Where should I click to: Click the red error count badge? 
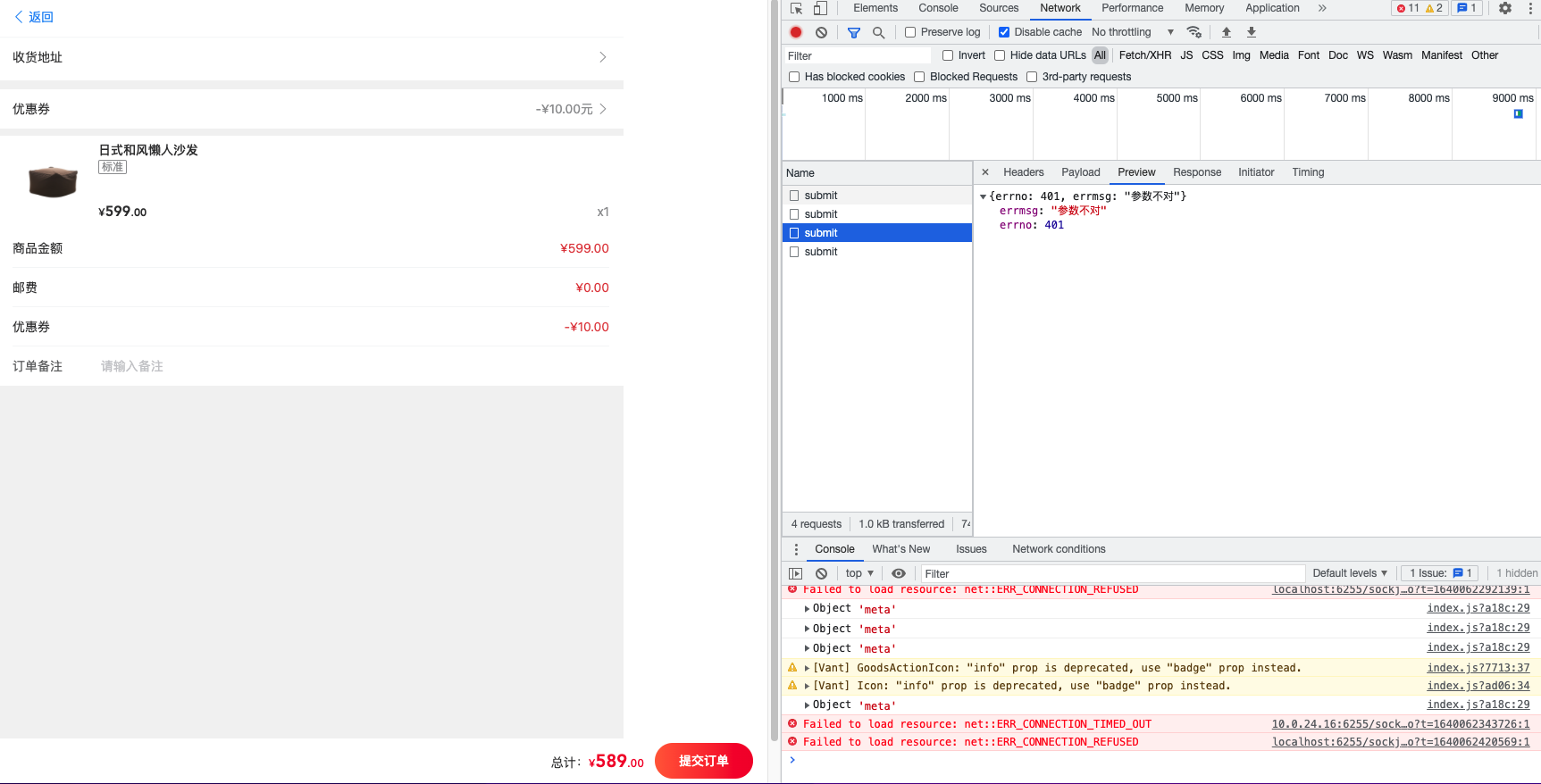[1409, 8]
